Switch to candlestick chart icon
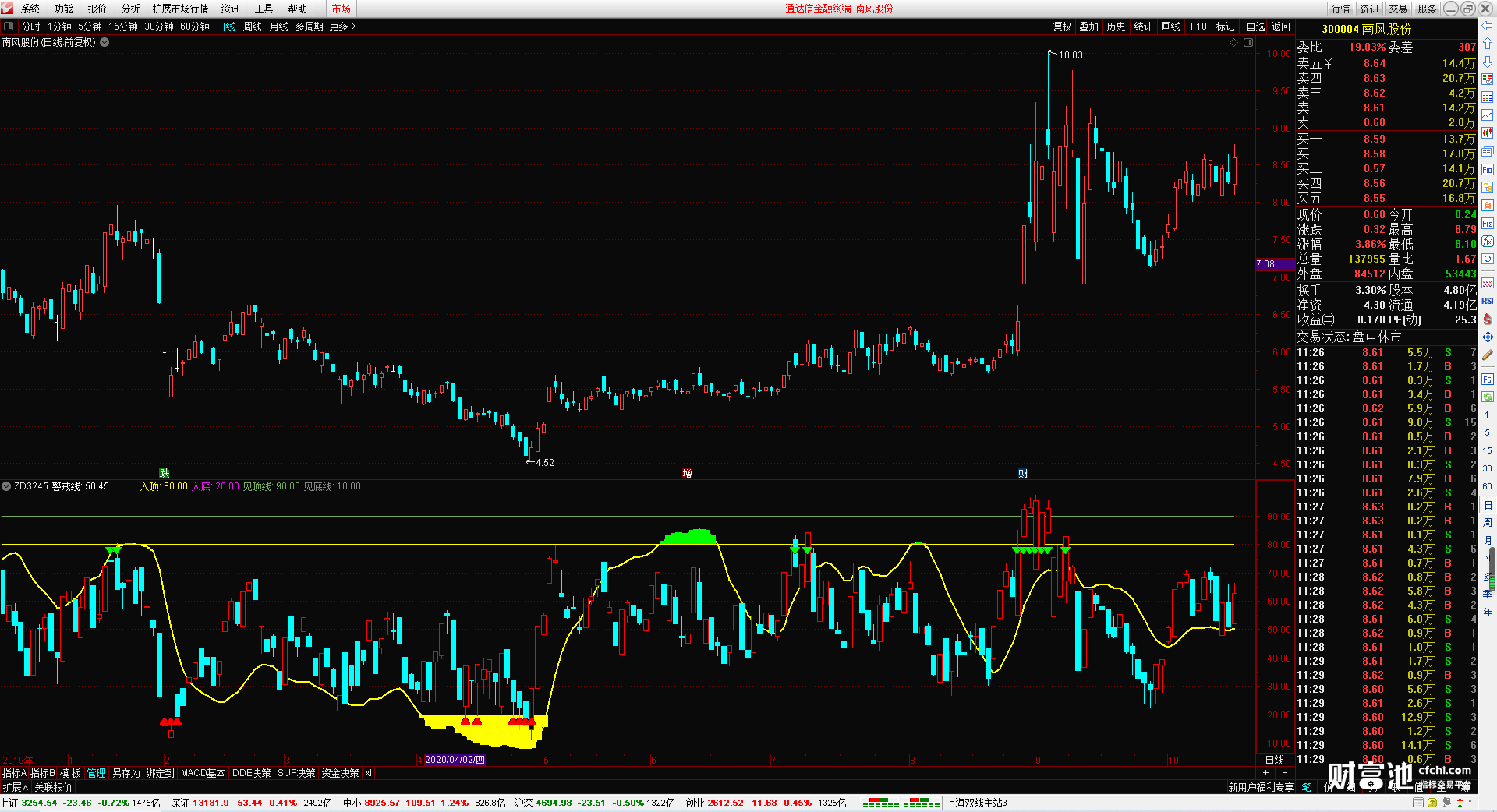The width and height of the screenshot is (1497, 812). pyautogui.click(x=1488, y=133)
